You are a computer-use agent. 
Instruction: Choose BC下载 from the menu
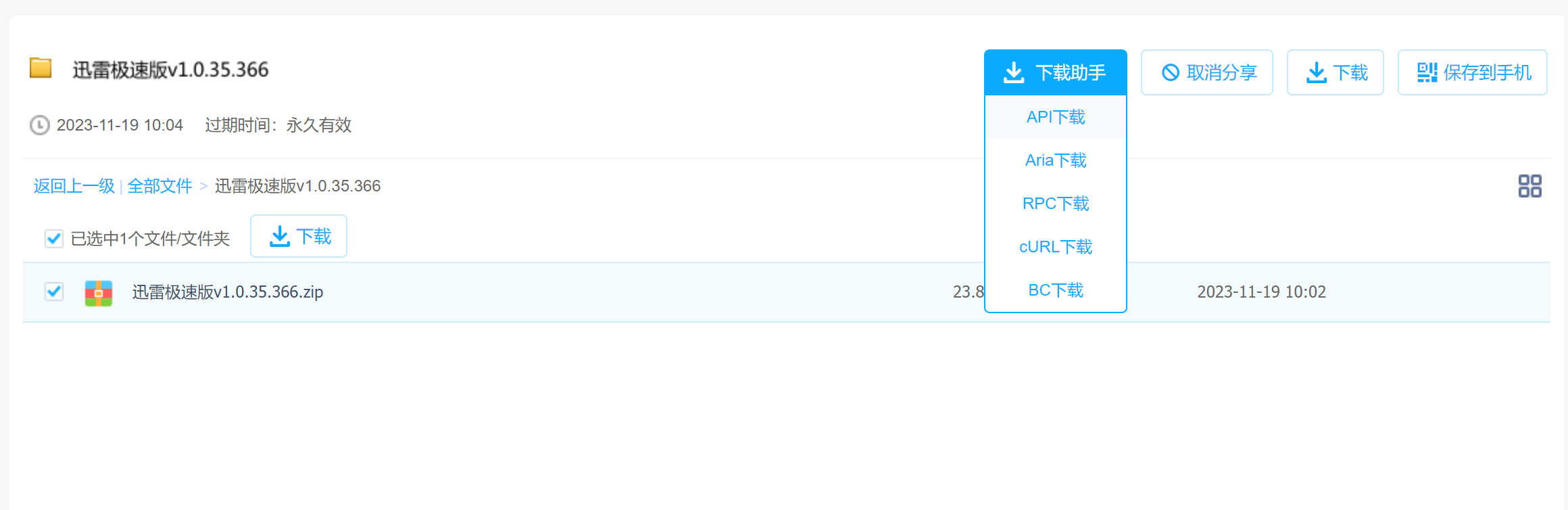click(x=1055, y=290)
